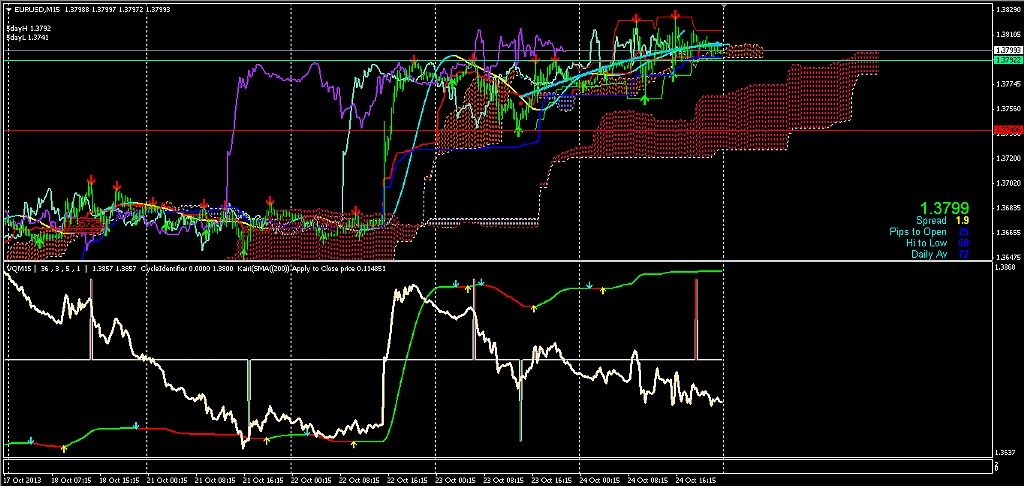Click the 24 Oct 16:15 time label
Image resolution: width=1024 pixels, height=486 pixels.
click(697, 480)
